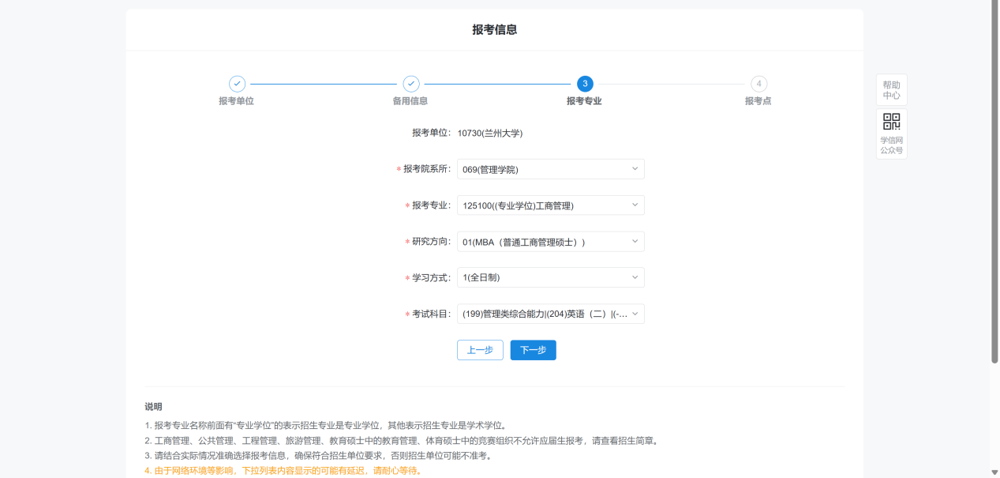
Task: Expand the 报考专业 dropdown arrow
Action: (635, 205)
